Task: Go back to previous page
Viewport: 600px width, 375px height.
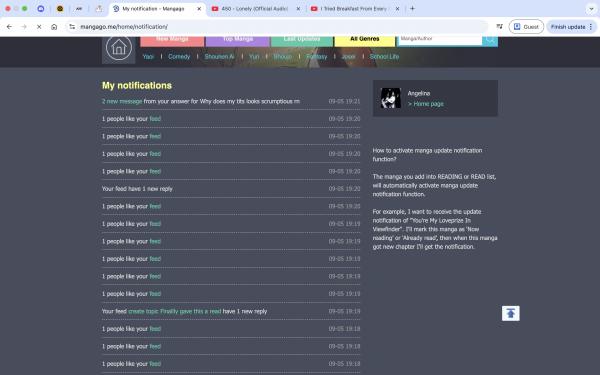Action: (x=9, y=27)
